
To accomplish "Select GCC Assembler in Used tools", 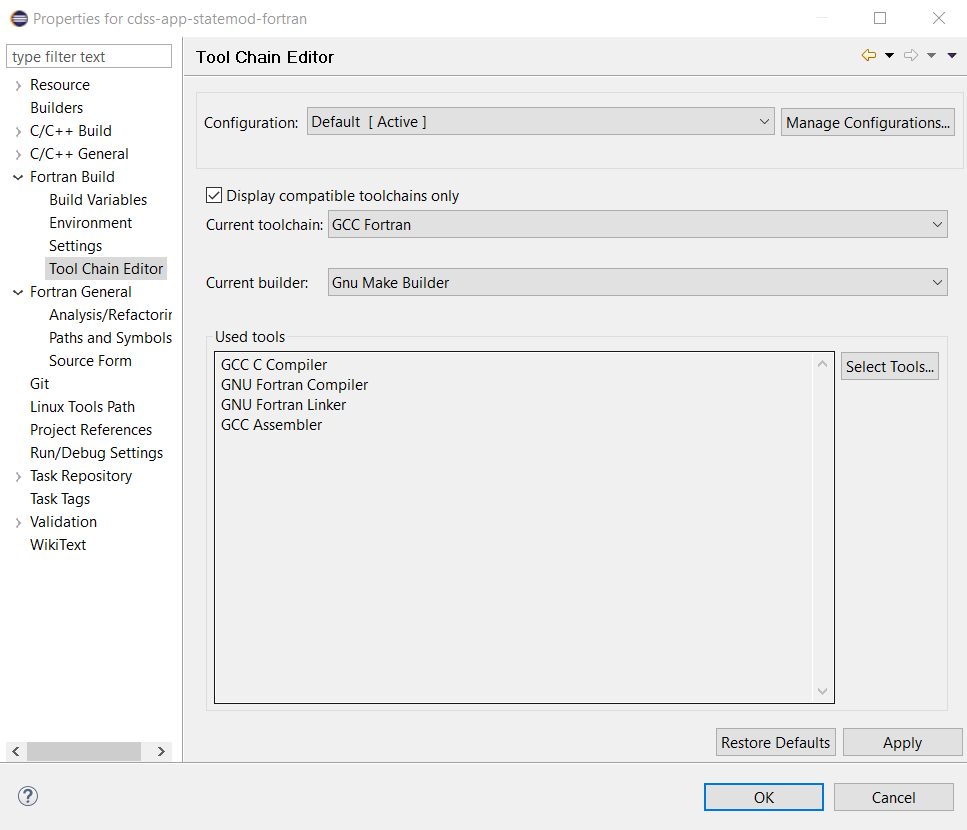I will pyautogui.click(x=271, y=425).
